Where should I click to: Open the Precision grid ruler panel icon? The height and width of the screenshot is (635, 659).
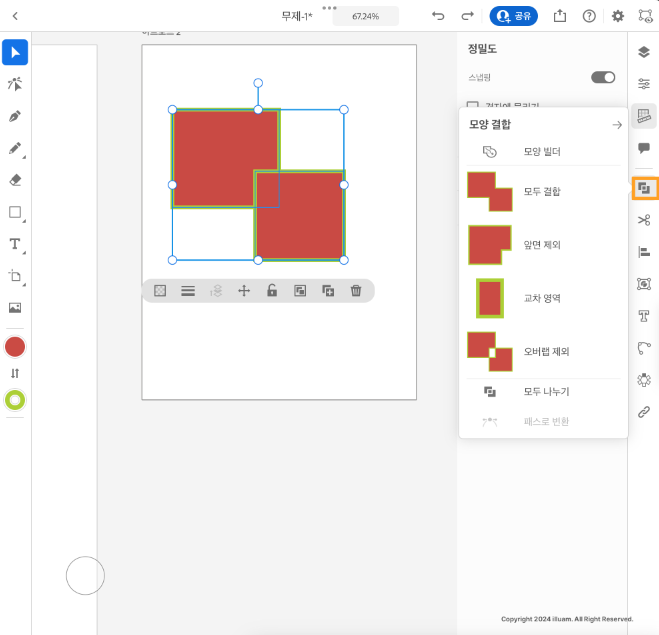pos(644,116)
